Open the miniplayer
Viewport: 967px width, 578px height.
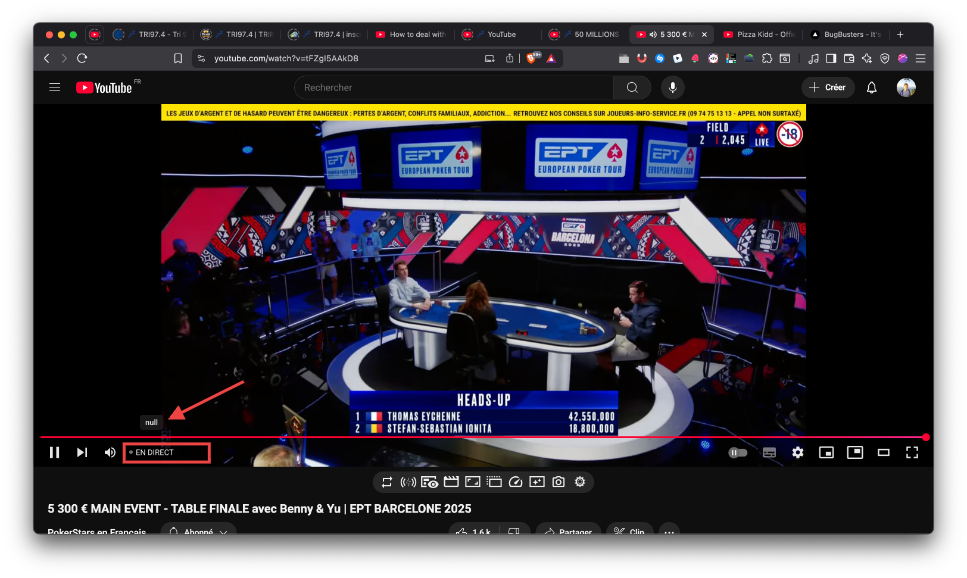tap(826, 452)
